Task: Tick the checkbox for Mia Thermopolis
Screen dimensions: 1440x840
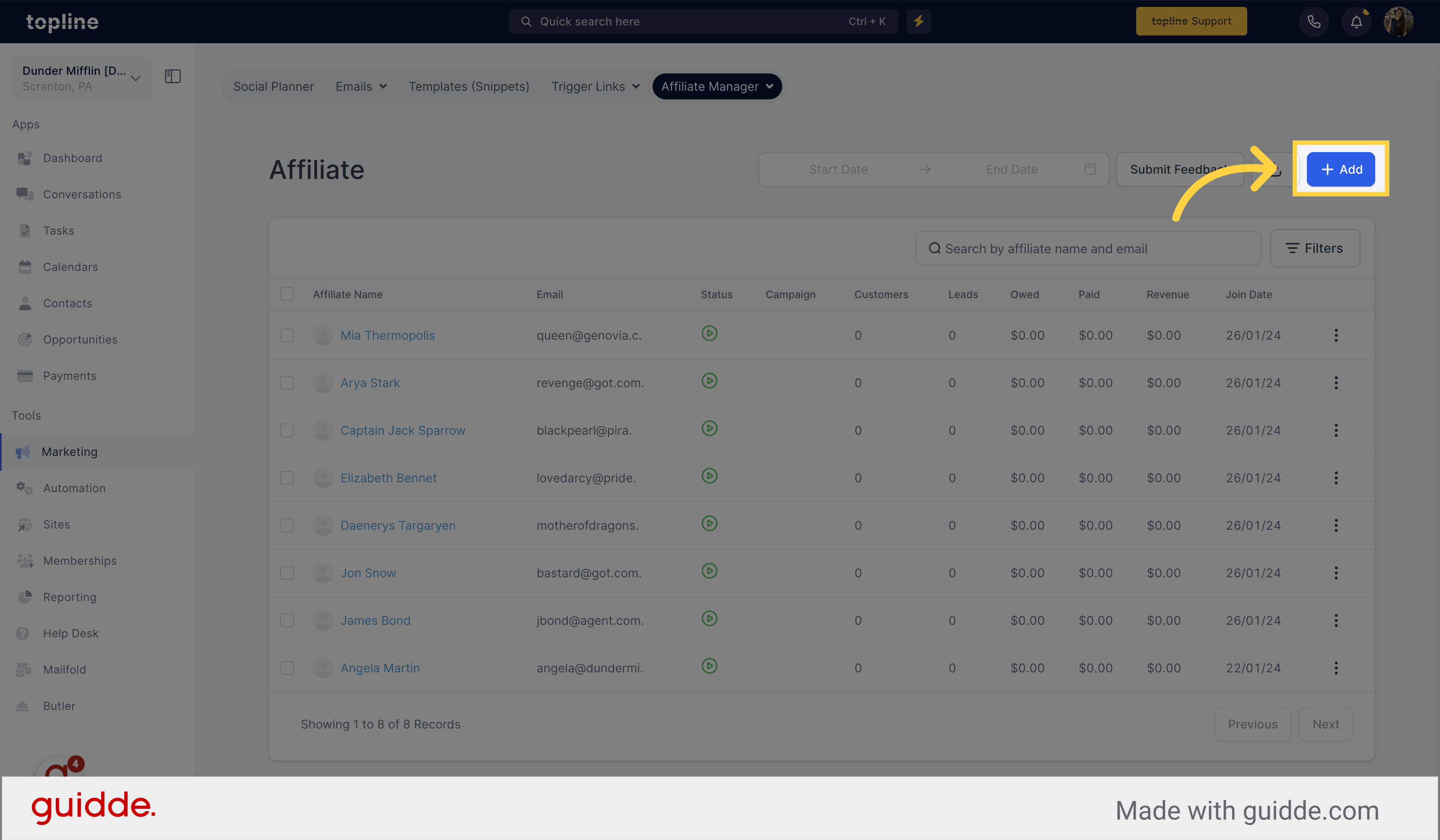Action: click(x=287, y=335)
